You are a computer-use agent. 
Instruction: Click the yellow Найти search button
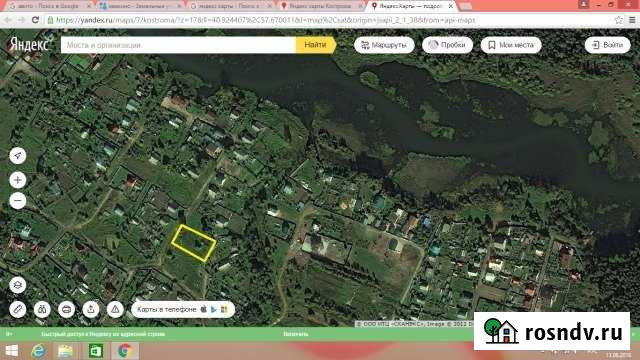316,45
